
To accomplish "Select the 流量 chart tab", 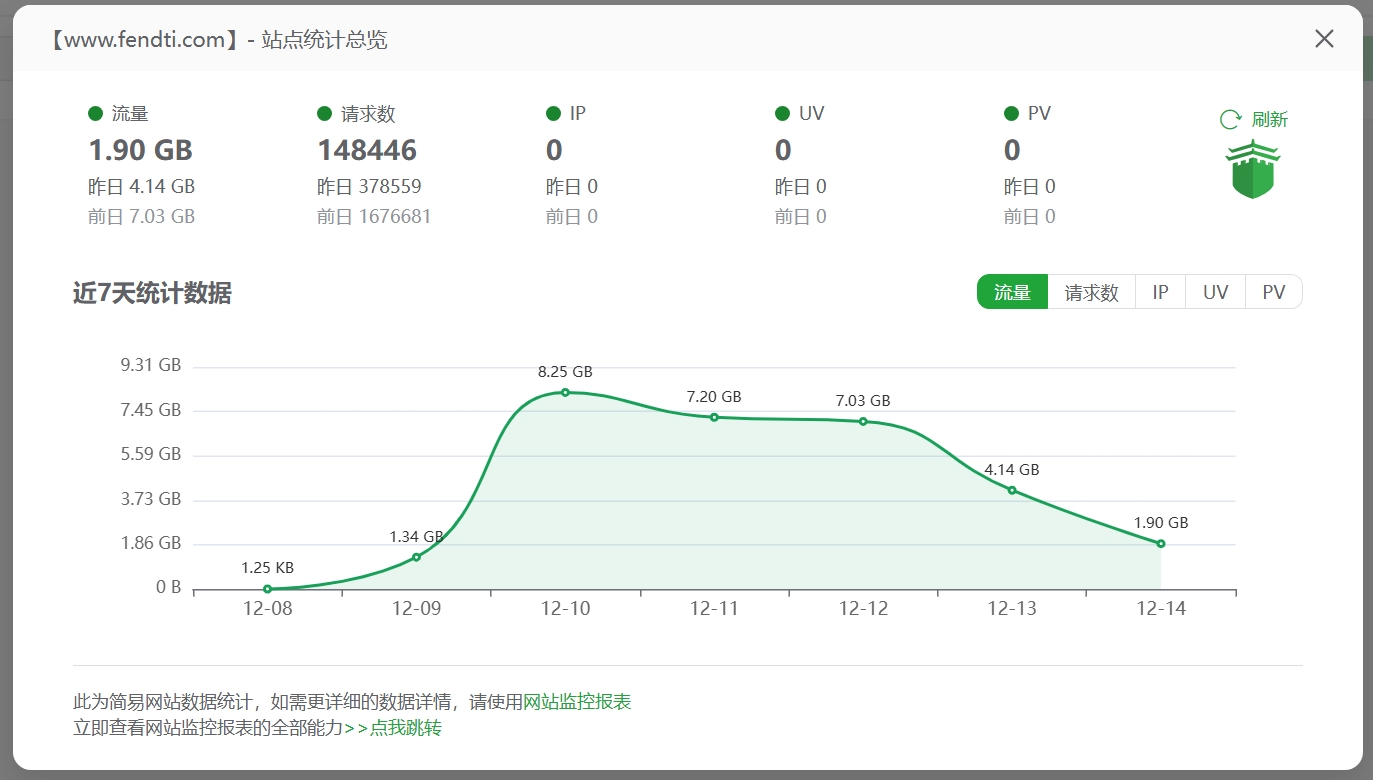I will tap(1012, 292).
